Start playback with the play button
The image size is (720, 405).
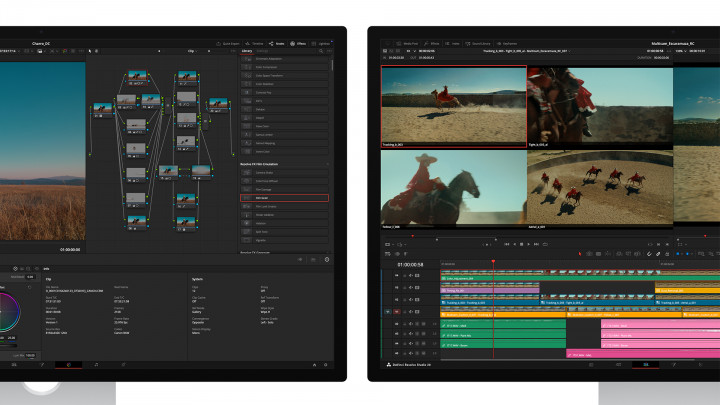(x=529, y=244)
